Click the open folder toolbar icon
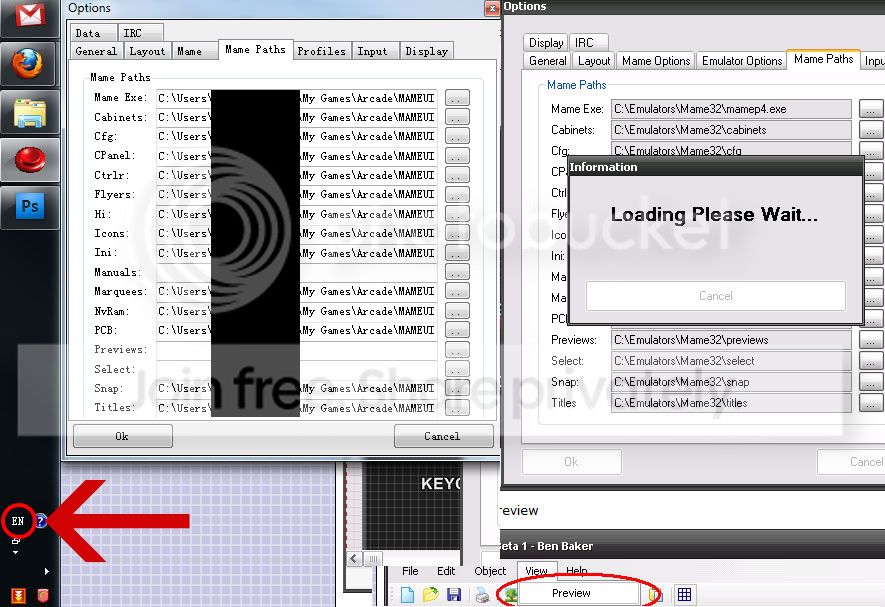This screenshot has width=885, height=607. tap(431, 595)
